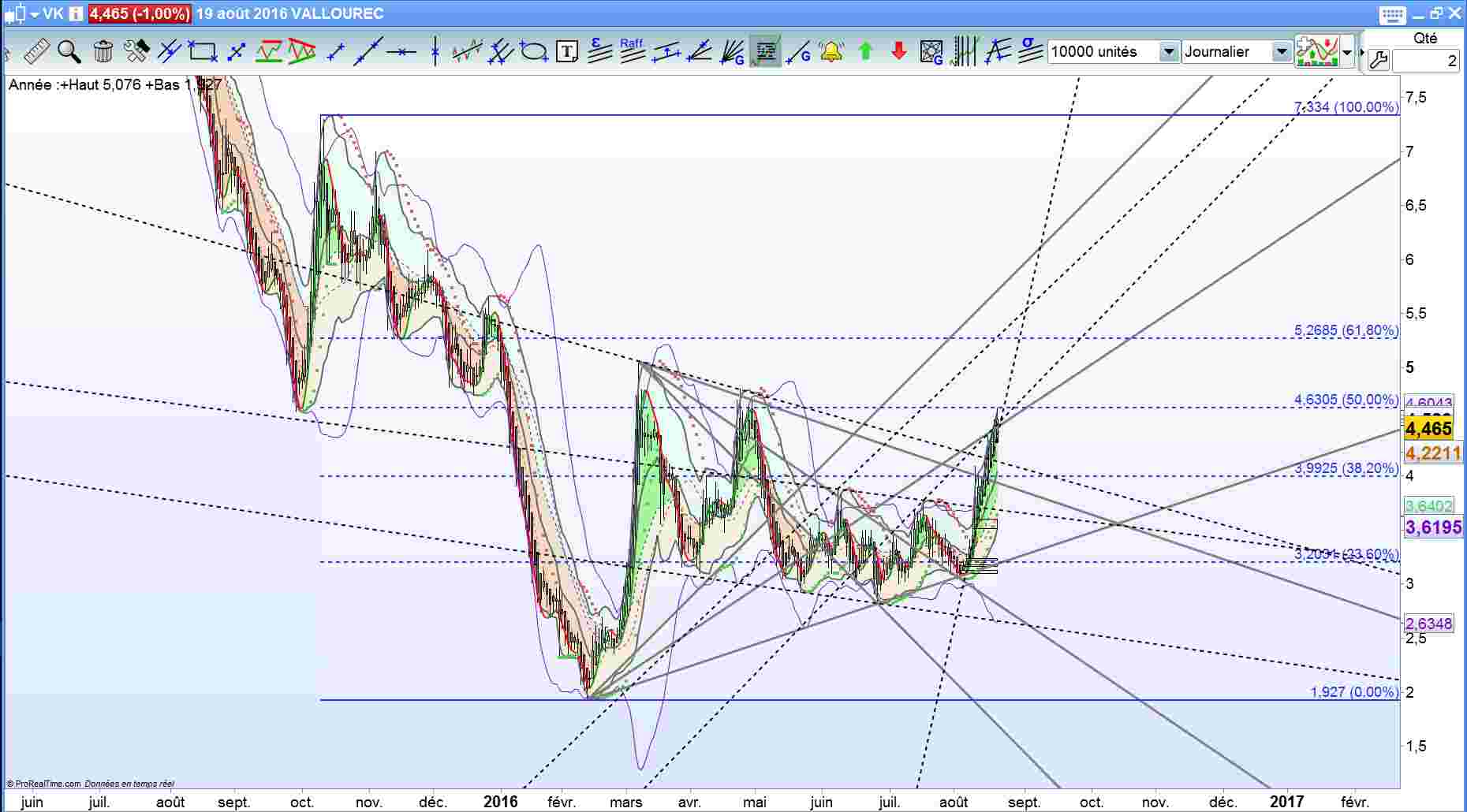This screenshot has width=1467, height=812.
Task: Select the Gann square grid tool
Action: pyautogui.click(x=931, y=52)
